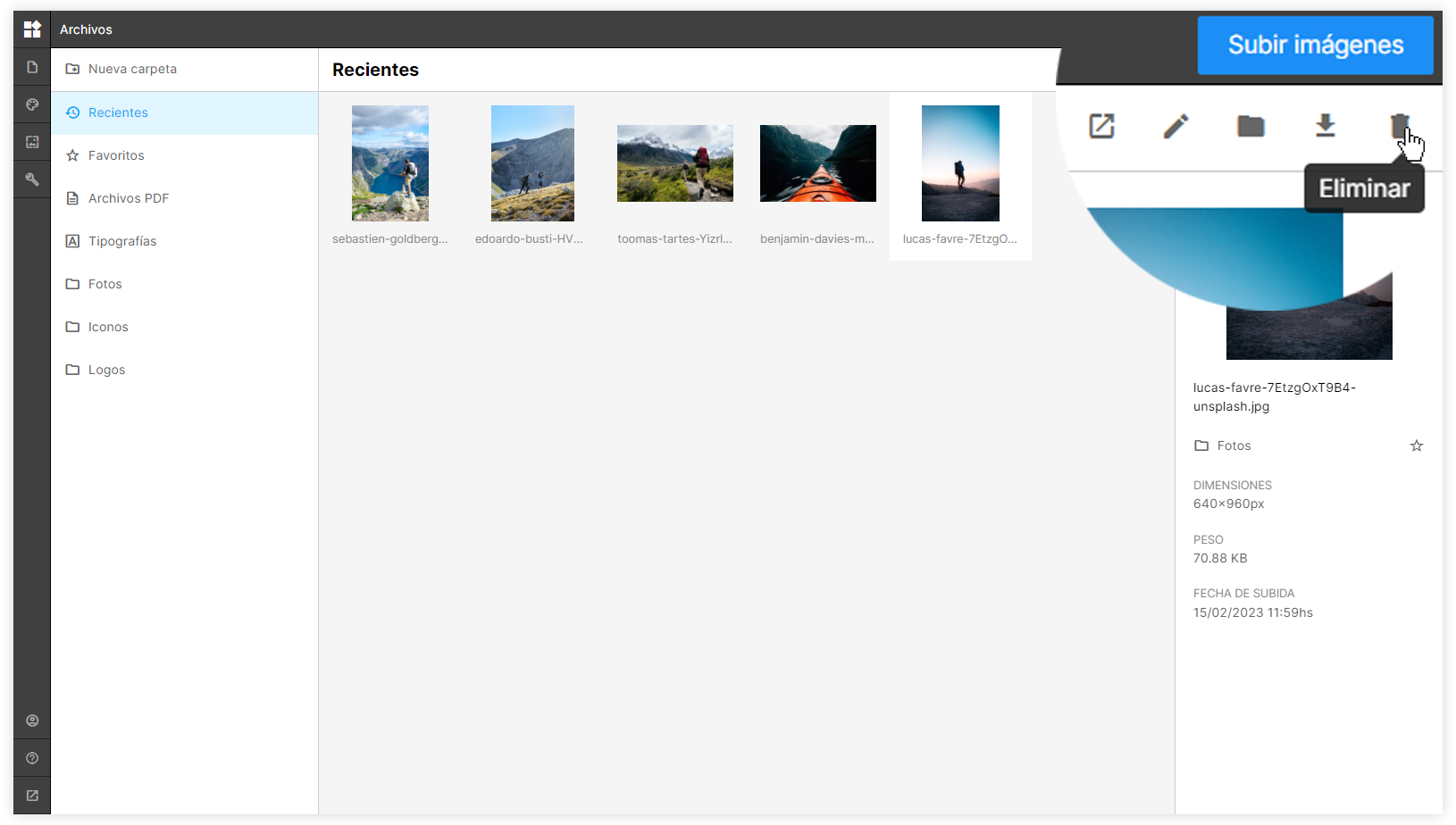Click the open-in-new-window icon in magnified toolbar

[1102, 126]
